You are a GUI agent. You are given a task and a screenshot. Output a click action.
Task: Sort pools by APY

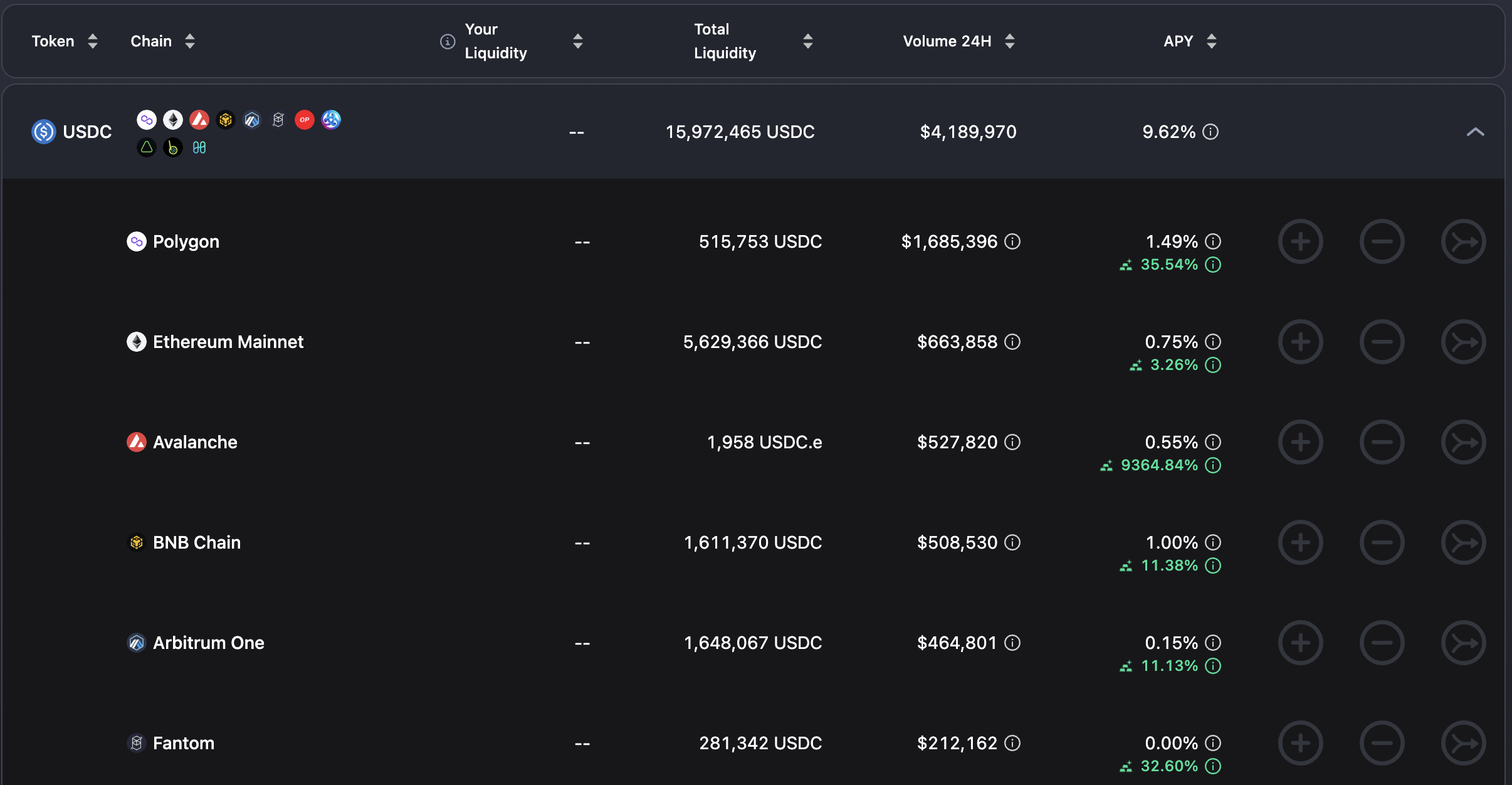click(x=1212, y=41)
